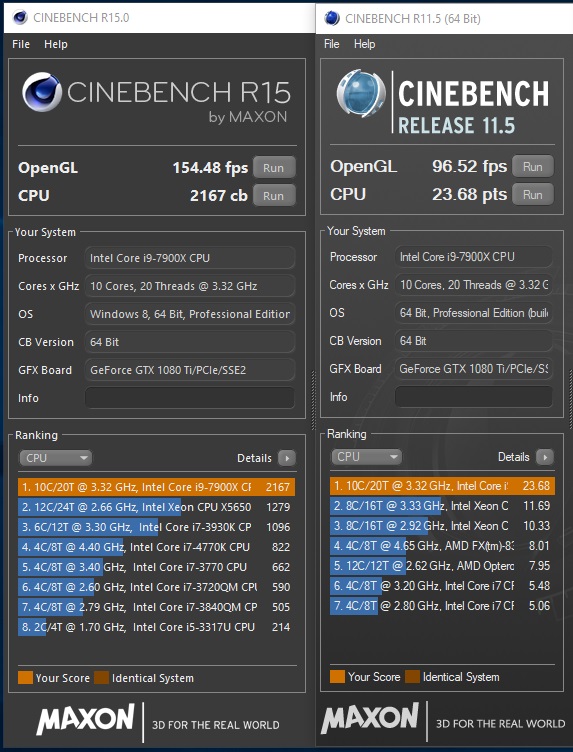
Task: Click the 2167 cb CPU score
Action: click(219, 196)
